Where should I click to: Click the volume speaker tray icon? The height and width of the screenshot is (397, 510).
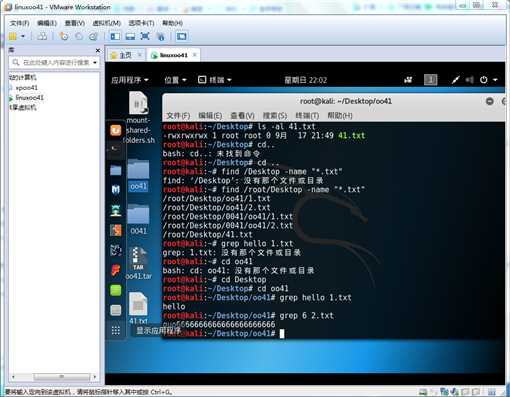tap(469, 80)
